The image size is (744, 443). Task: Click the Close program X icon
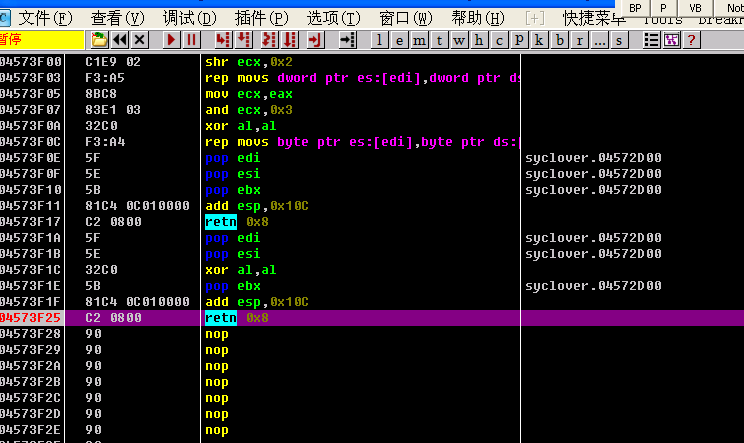point(139,39)
